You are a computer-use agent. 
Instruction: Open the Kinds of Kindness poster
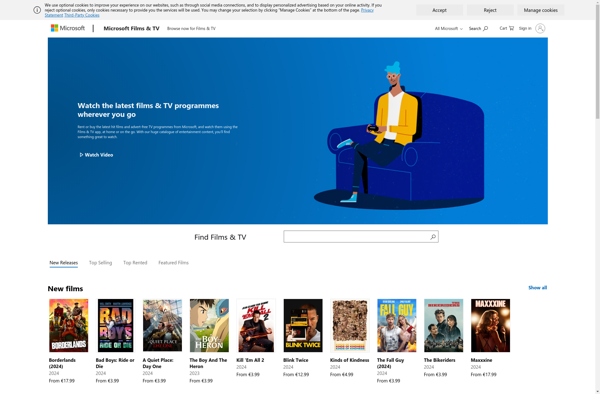pos(350,326)
